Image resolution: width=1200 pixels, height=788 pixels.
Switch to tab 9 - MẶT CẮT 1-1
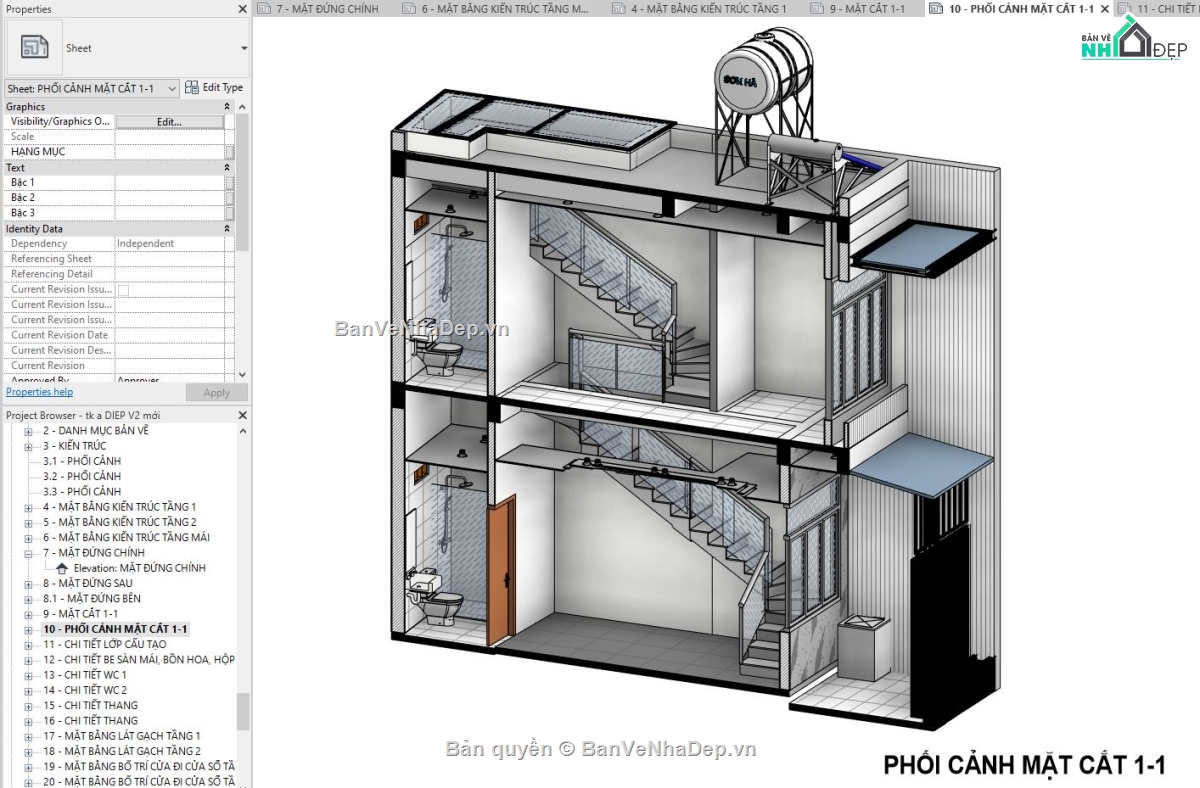tap(868, 8)
